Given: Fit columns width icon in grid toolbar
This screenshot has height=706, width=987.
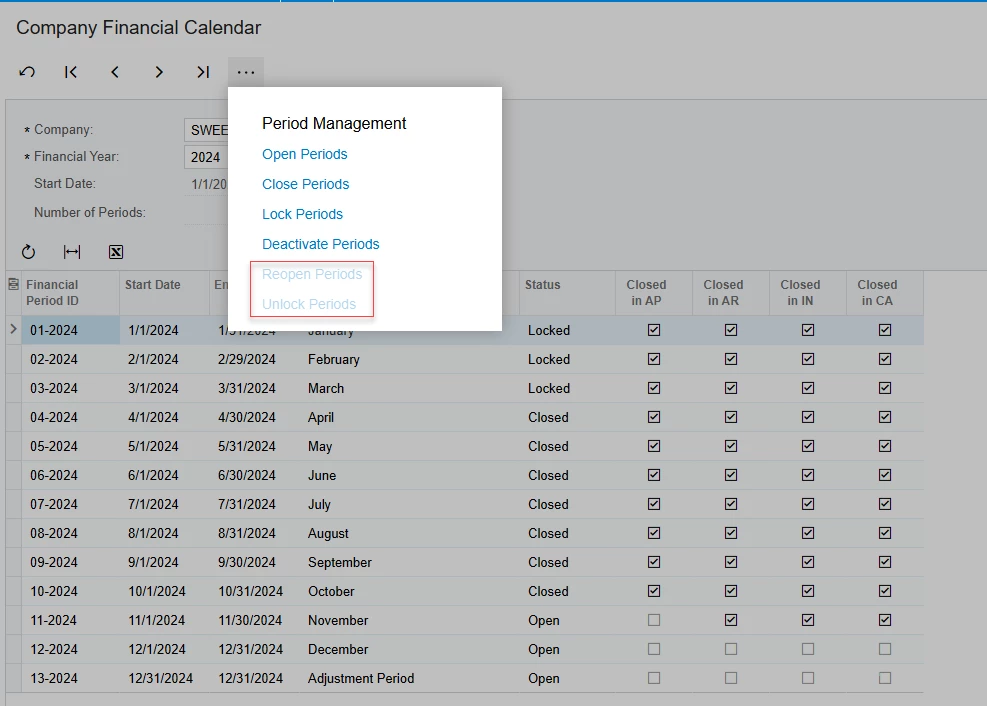Looking at the screenshot, I should [x=72, y=252].
